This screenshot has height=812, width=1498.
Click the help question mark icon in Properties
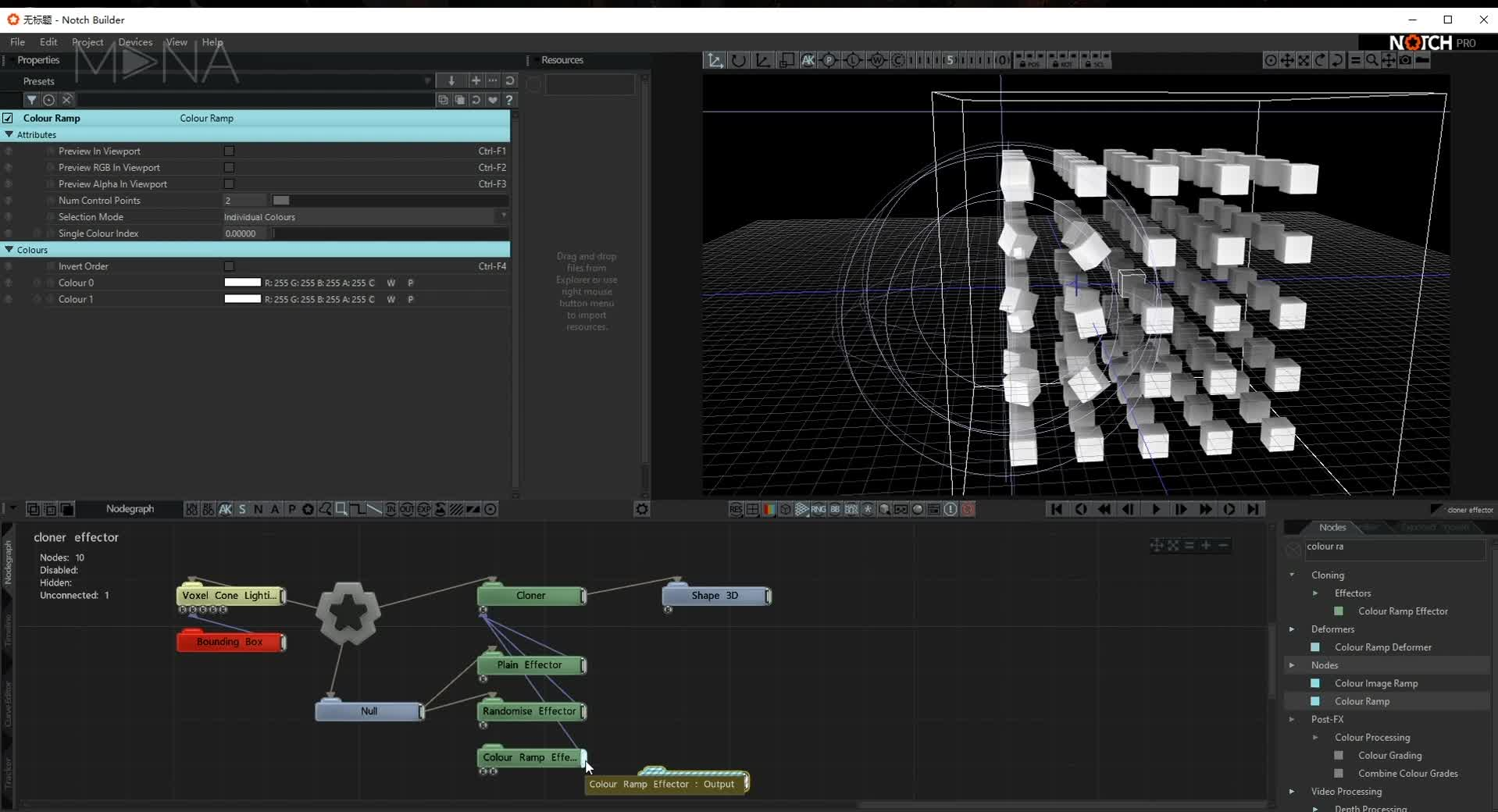tap(509, 100)
